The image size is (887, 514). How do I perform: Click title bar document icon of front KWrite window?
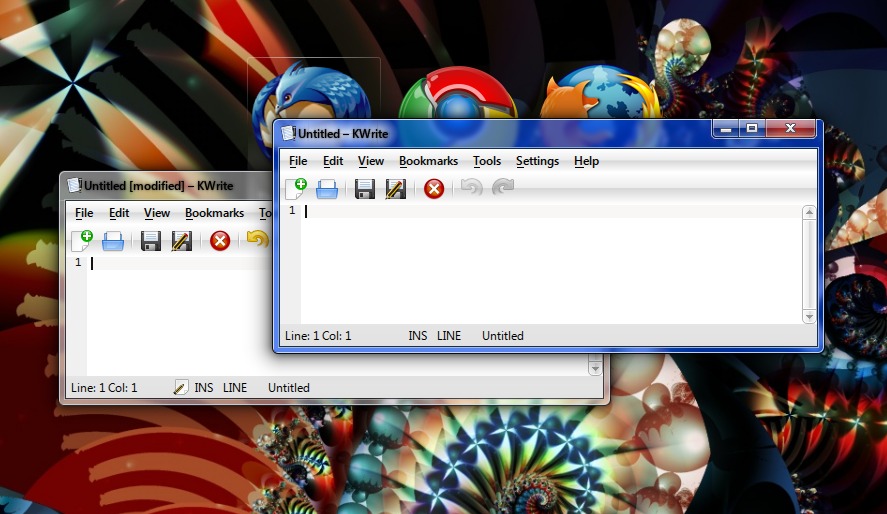tap(289, 133)
